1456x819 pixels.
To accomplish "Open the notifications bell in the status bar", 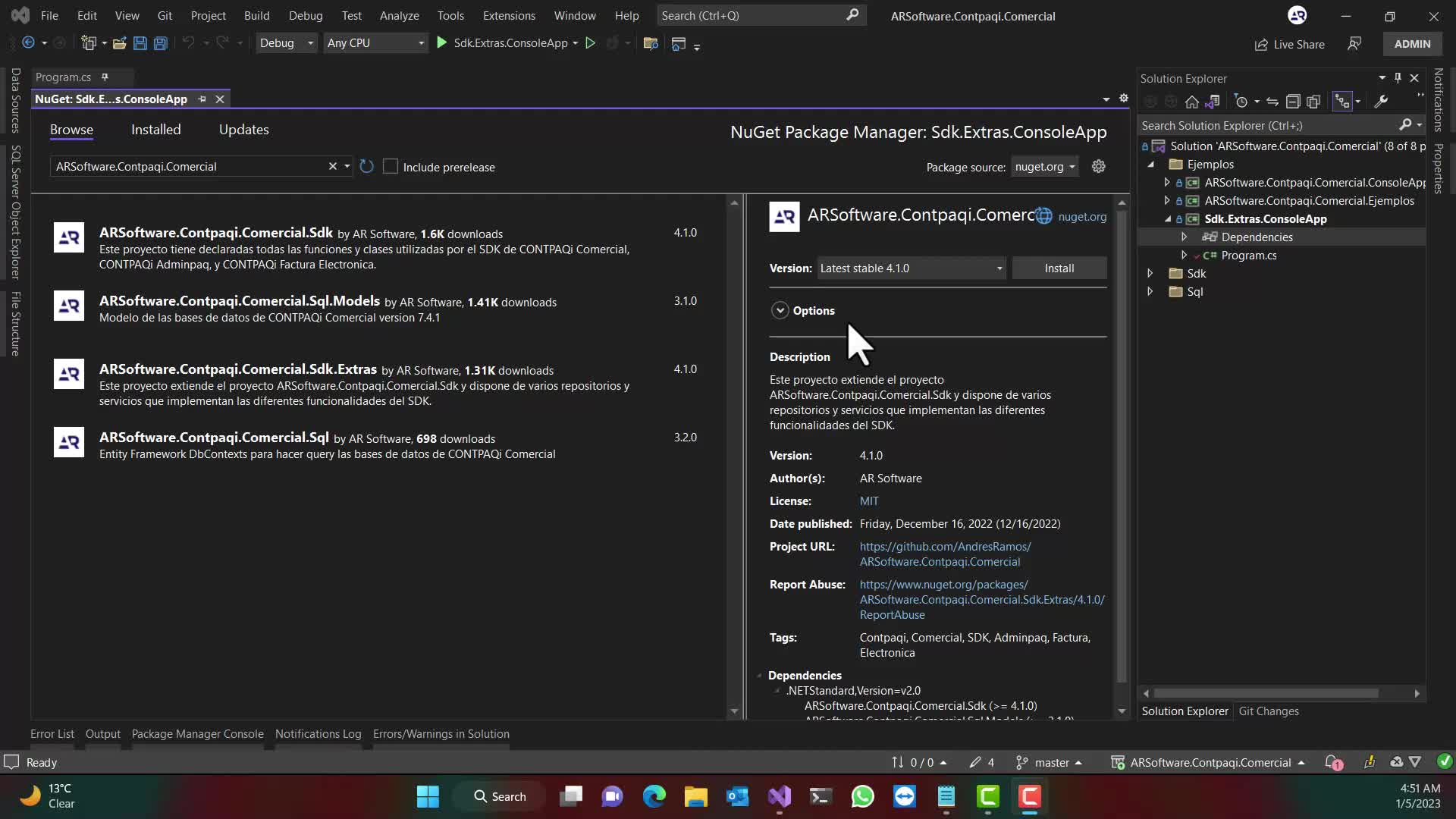I will (1332, 762).
